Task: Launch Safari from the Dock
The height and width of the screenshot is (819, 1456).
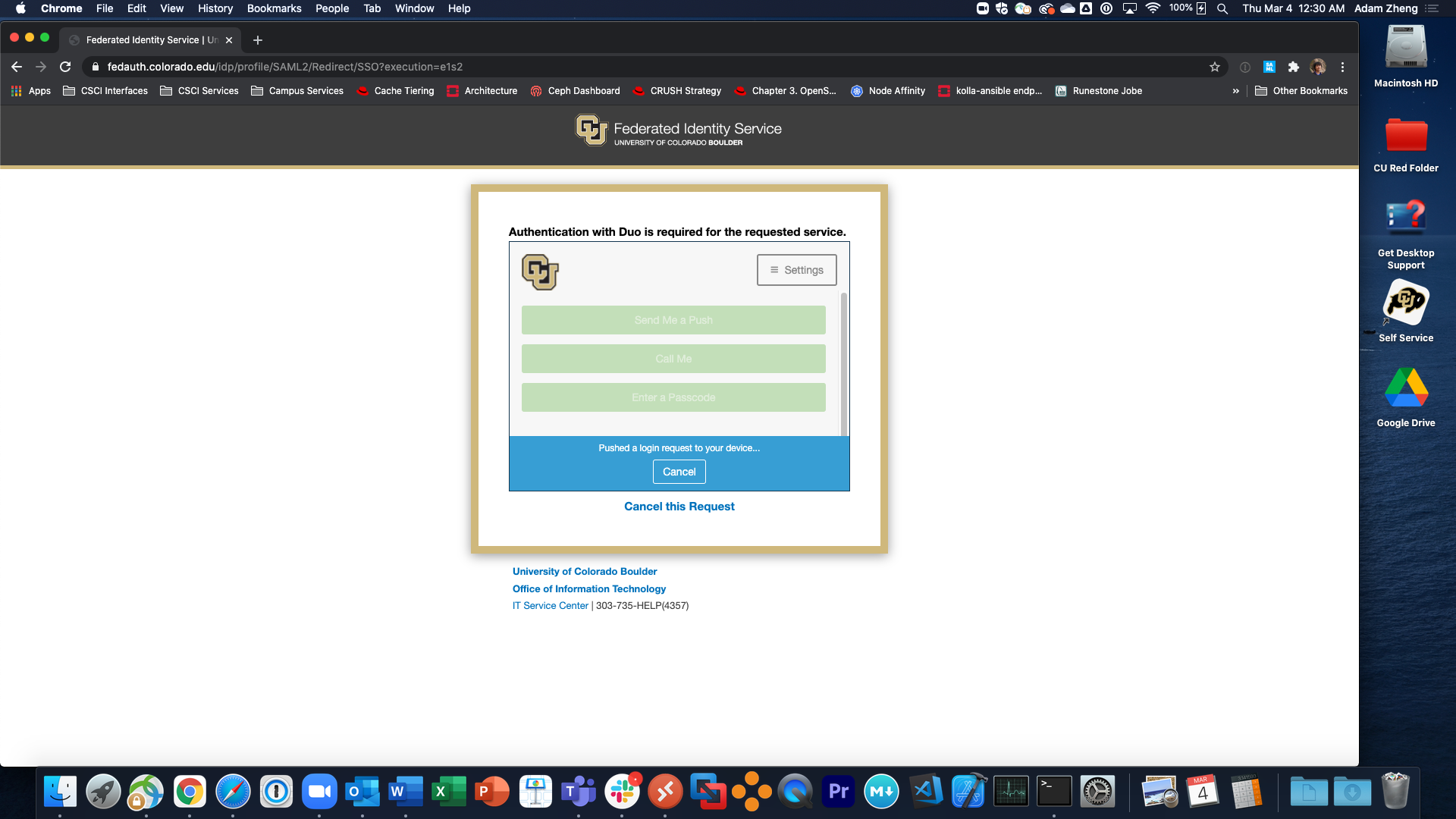Action: [233, 792]
